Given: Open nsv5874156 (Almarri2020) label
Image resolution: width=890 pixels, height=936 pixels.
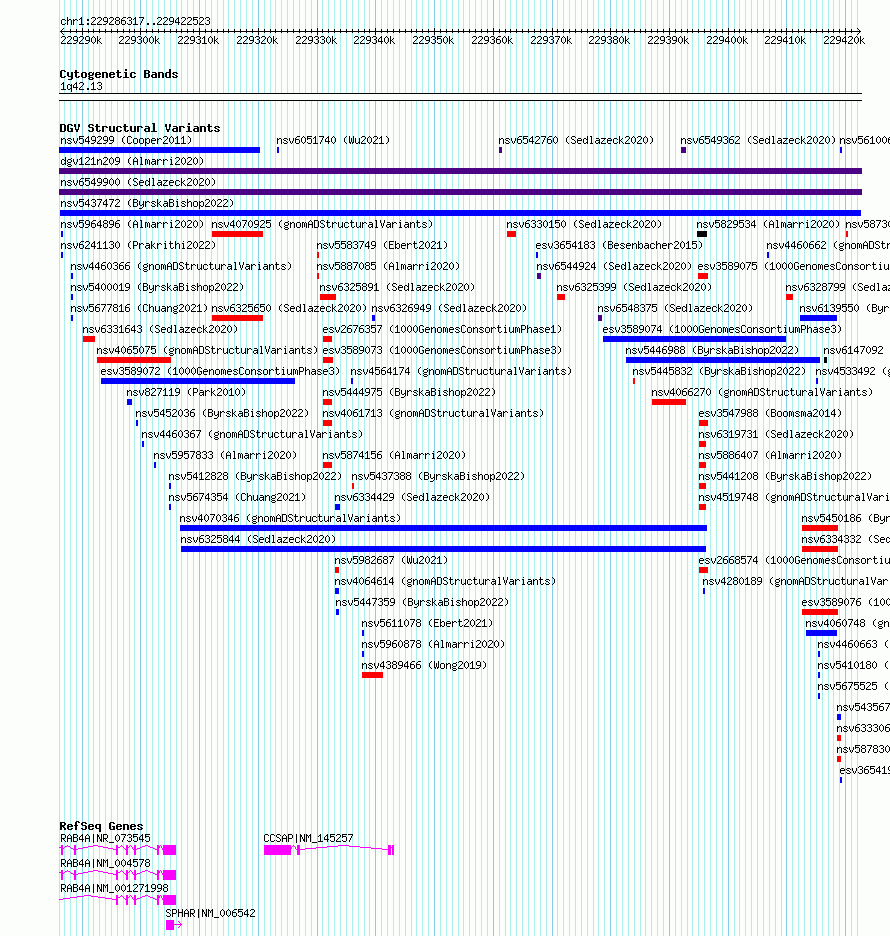Looking at the screenshot, I should click(x=394, y=455).
